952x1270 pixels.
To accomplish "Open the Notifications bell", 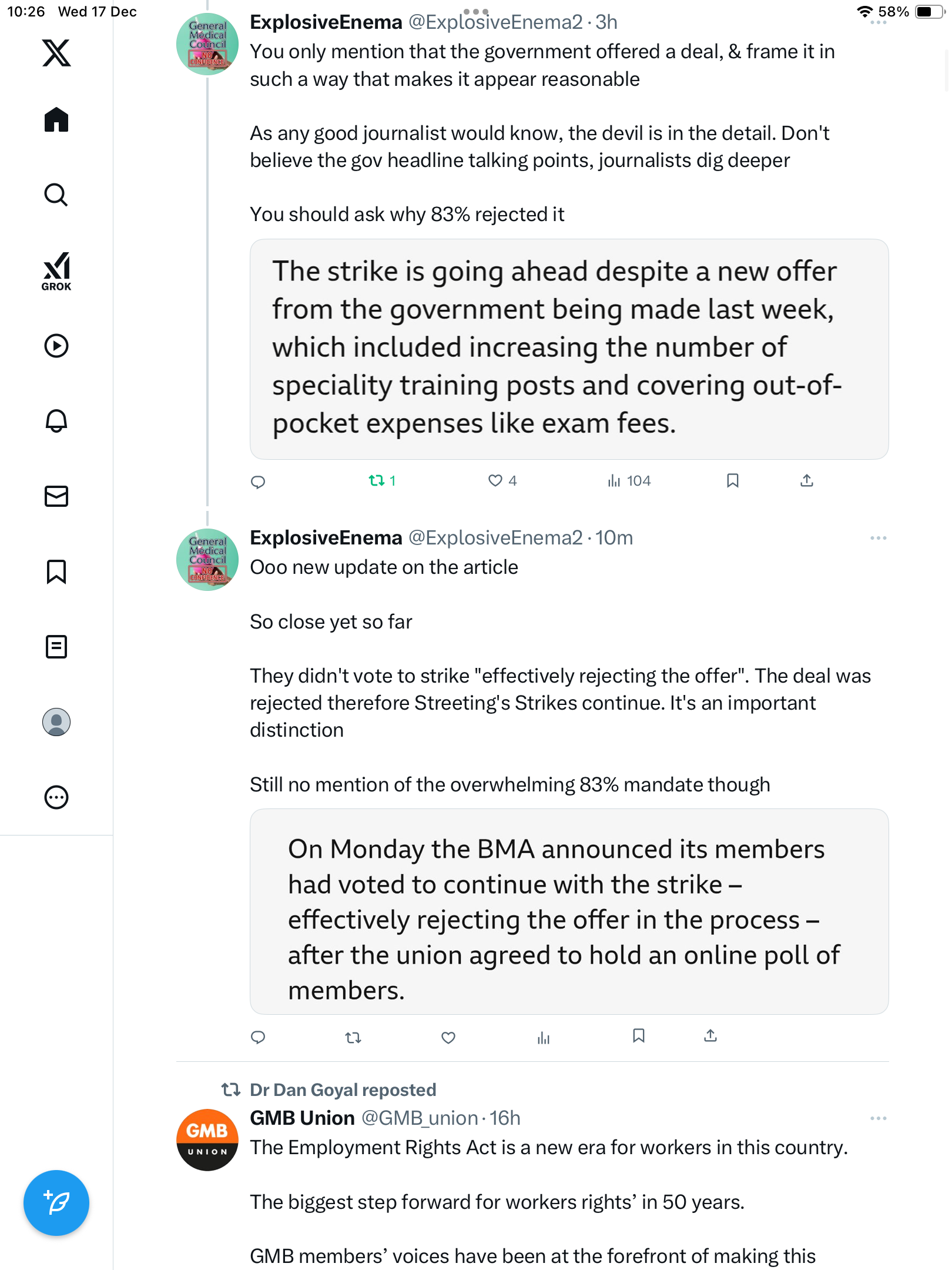I will click(x=56, y=421).
